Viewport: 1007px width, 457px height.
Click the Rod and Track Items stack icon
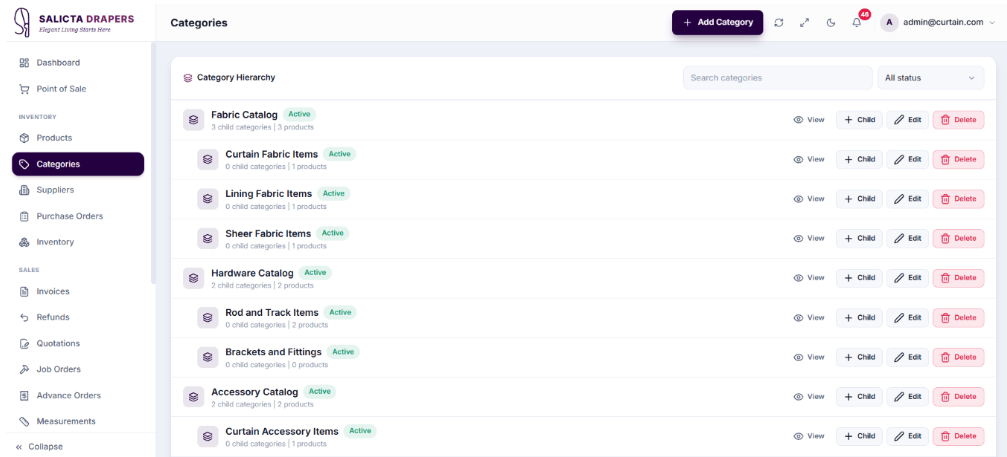click(207, 318)
